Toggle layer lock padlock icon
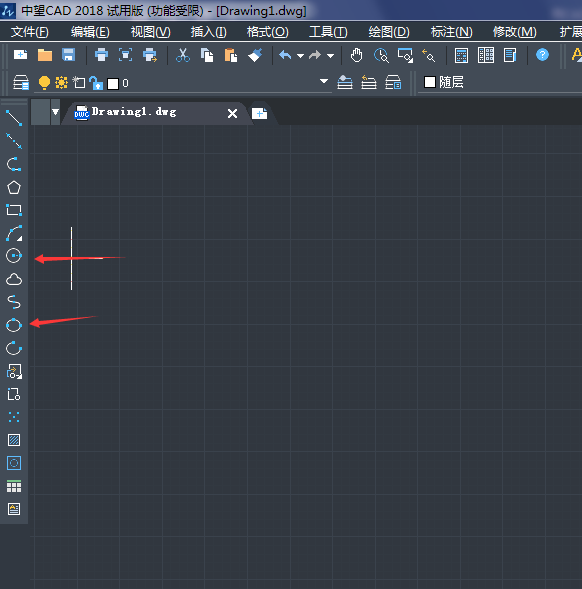Image resolution: width=582 pixels, height=589 pixels. [x=97, y=83]
